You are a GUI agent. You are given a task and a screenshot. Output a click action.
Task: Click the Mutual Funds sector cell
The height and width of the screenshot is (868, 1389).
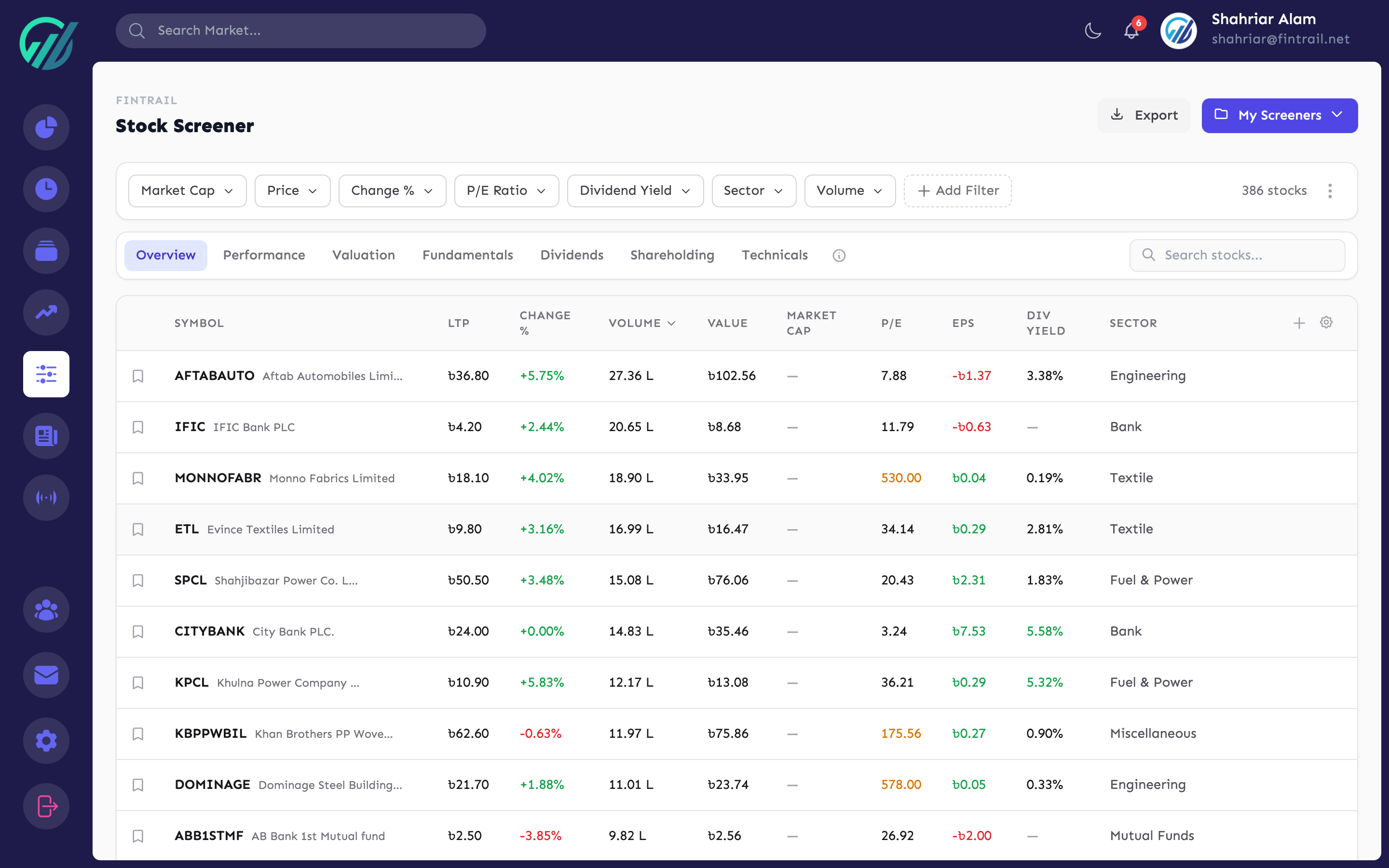tap(1151, 835)
